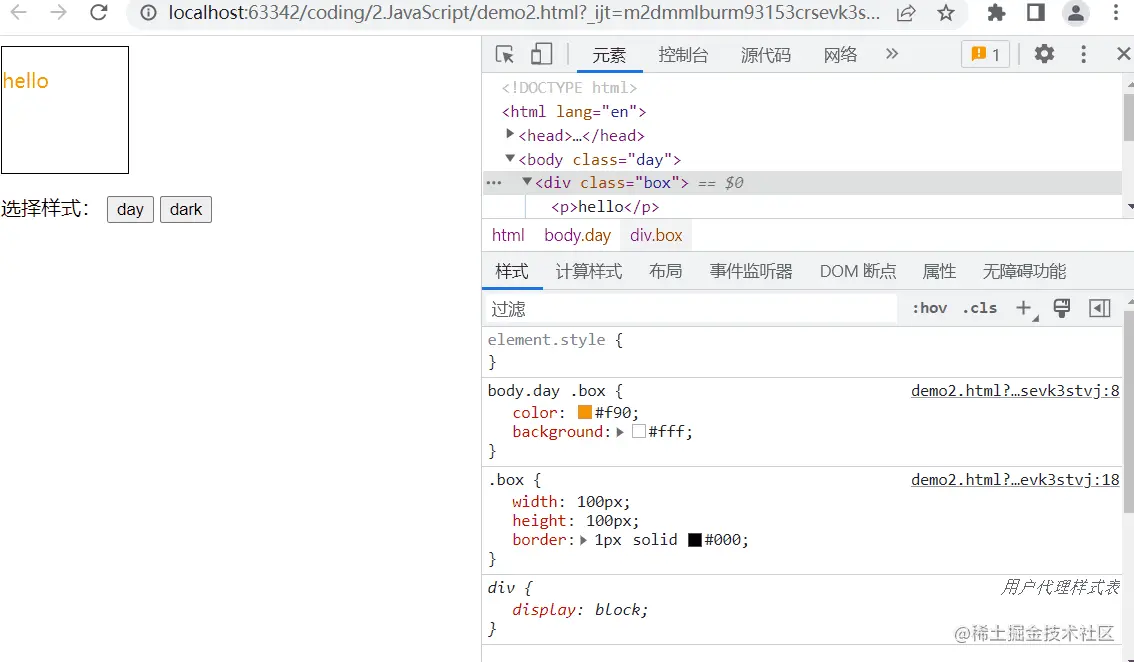Open source link demo2.html line 18

coord(1015,480)
